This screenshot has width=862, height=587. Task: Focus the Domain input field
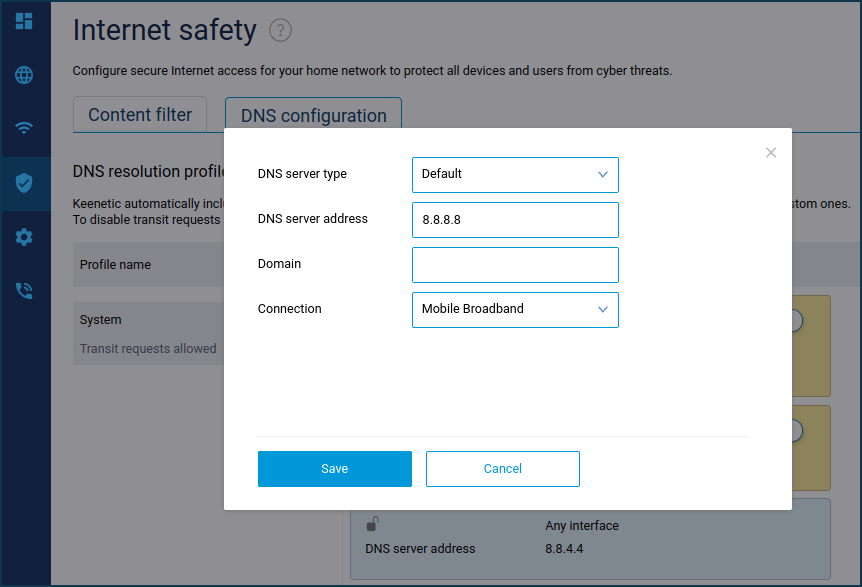click(x=515, y=265)
